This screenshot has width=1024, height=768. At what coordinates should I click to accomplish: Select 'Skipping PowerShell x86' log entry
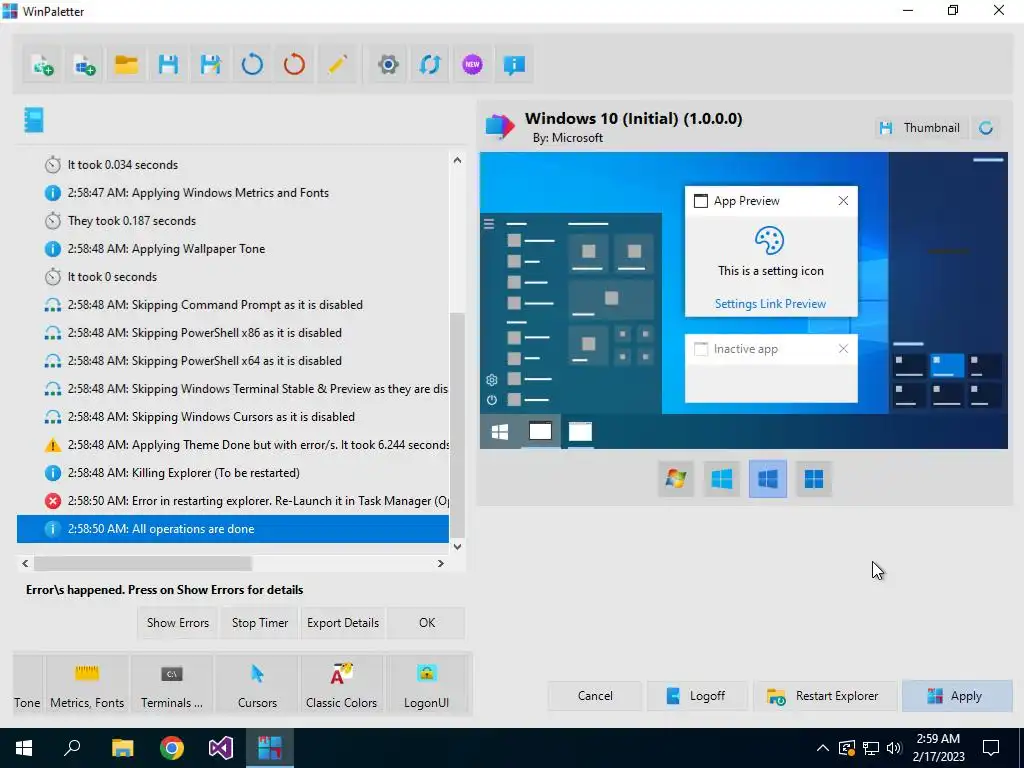tap(233, 333)
